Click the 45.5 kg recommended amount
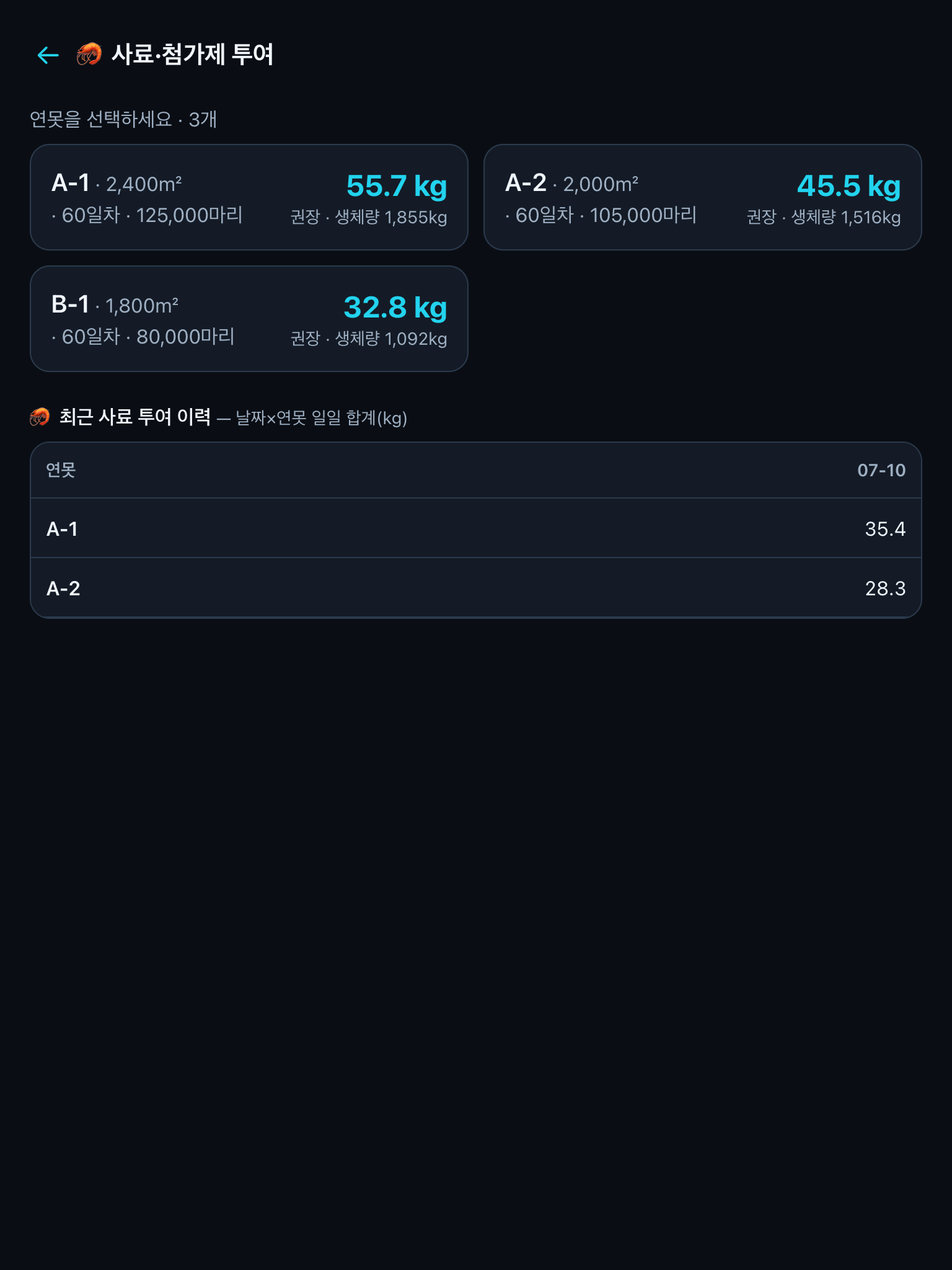Screen dimensions: 952x1270 tap(848, 185)
